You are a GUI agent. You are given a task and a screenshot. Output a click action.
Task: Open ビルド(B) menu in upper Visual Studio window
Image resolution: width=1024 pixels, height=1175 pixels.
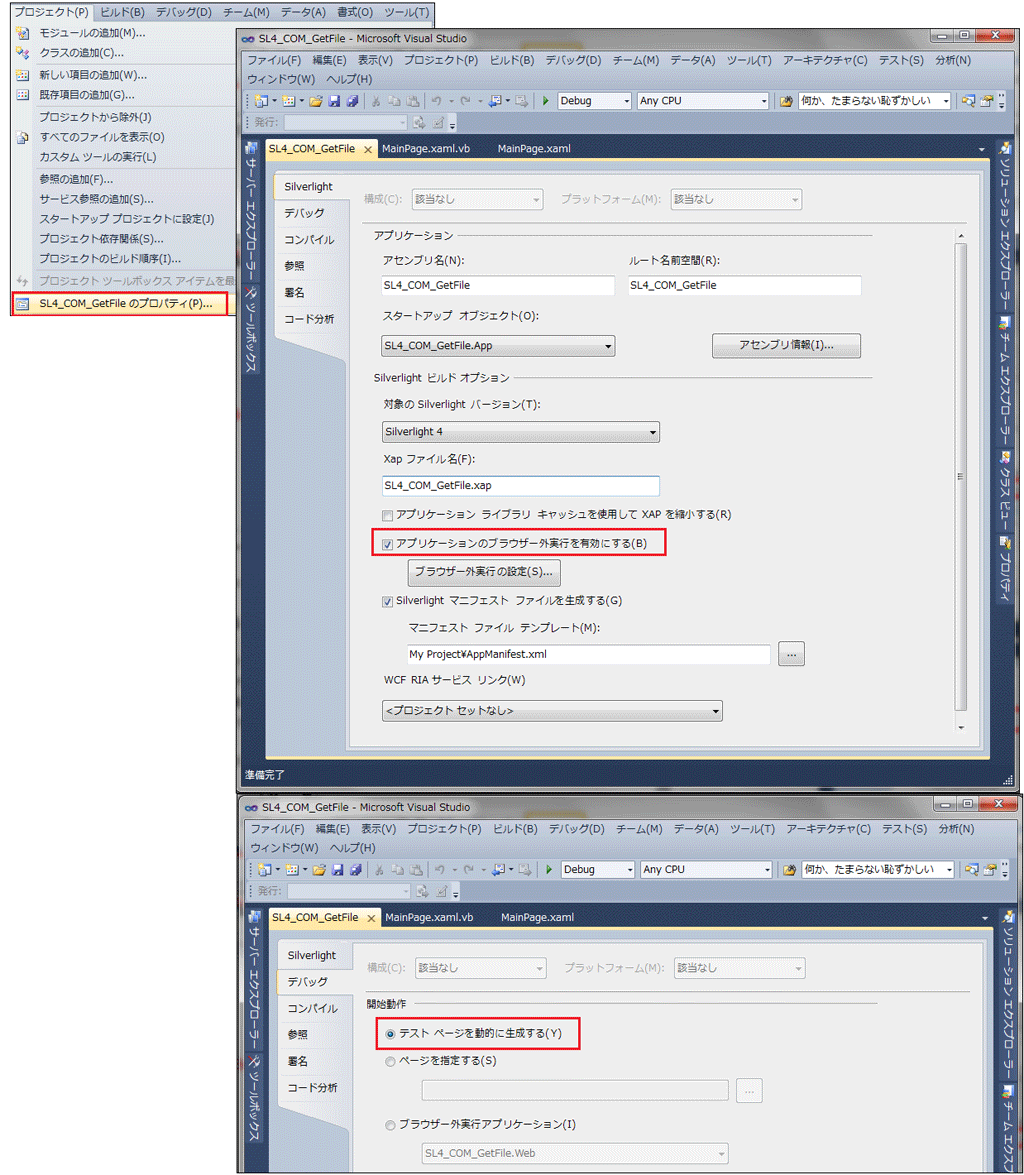511,61
